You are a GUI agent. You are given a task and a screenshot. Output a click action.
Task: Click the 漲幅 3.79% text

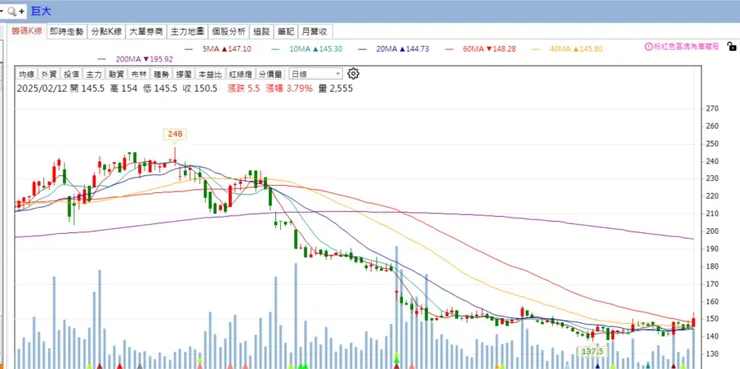pos(289,88)
